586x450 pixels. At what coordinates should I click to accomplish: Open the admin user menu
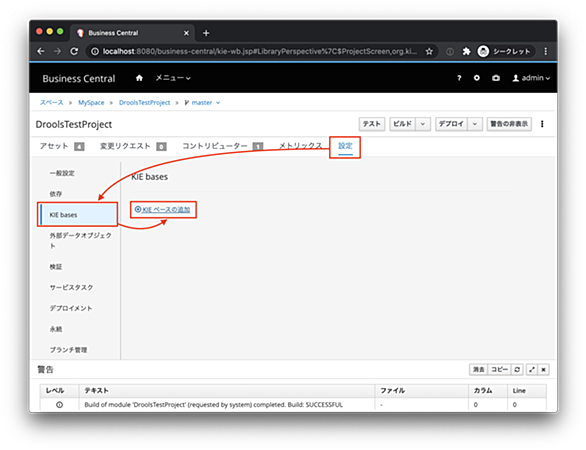pos(531,78)
